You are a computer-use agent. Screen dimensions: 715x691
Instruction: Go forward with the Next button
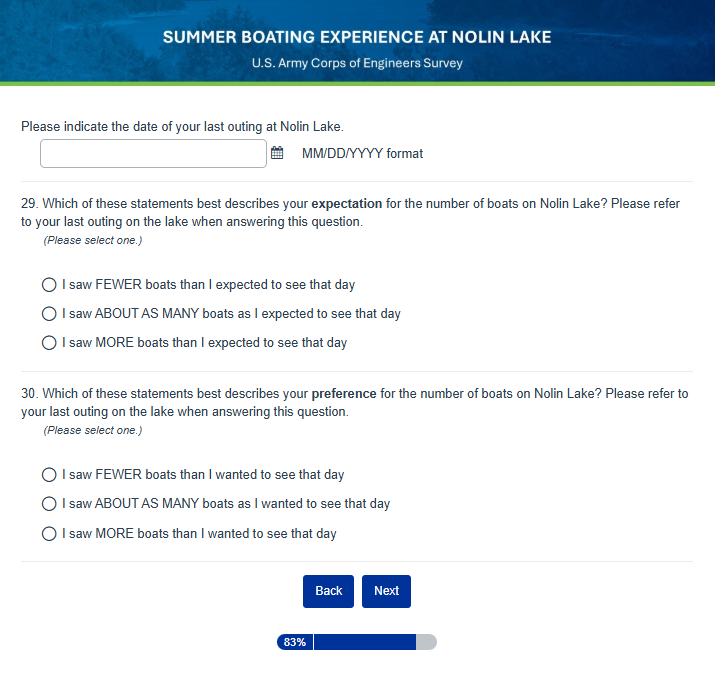click(386, 591)
